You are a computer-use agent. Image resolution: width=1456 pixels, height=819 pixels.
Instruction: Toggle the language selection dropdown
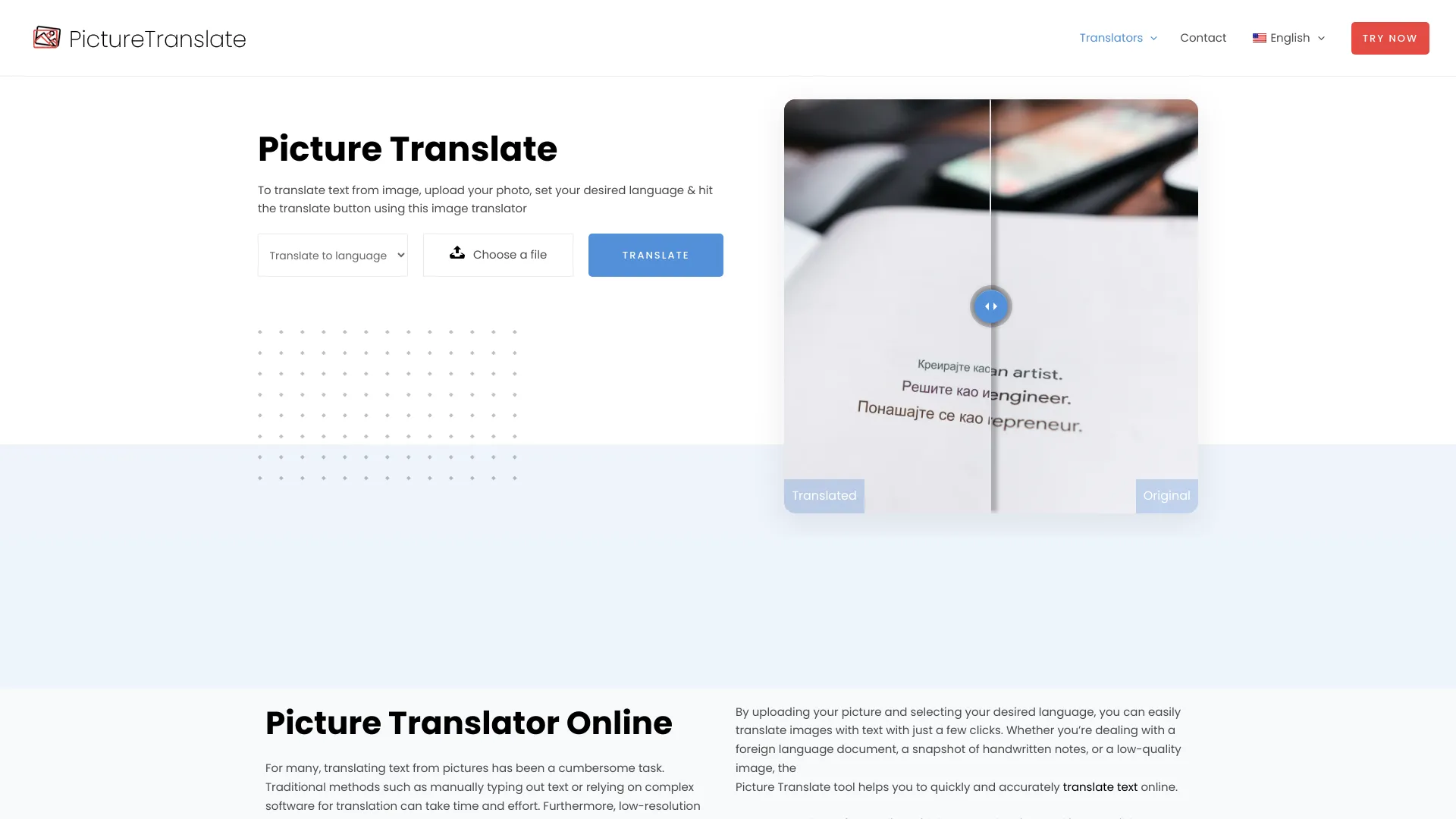tap(1288, 37)
